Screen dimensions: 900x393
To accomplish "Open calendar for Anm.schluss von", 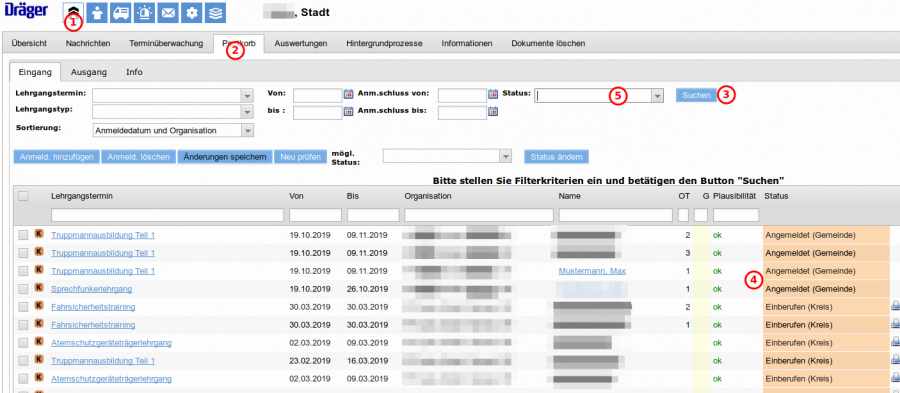I will coord(493,95).
